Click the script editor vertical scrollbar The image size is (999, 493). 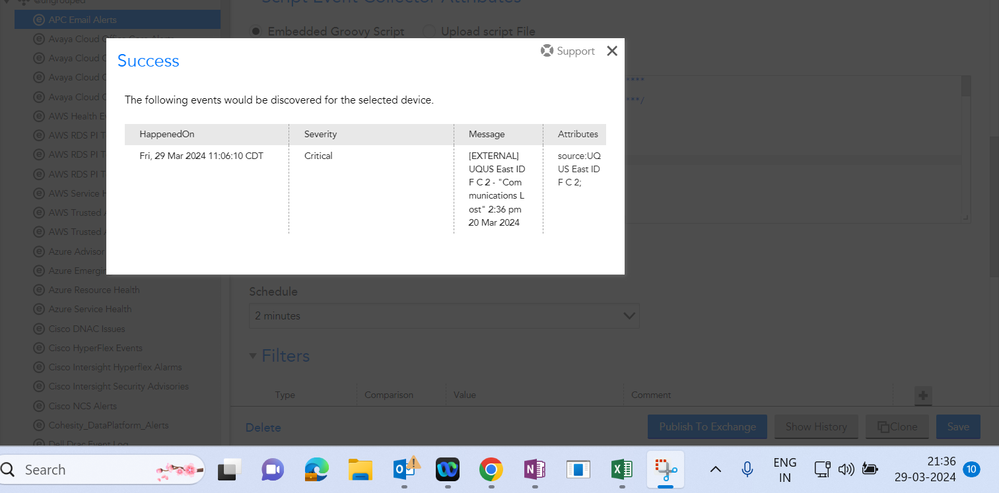[966, 149]
